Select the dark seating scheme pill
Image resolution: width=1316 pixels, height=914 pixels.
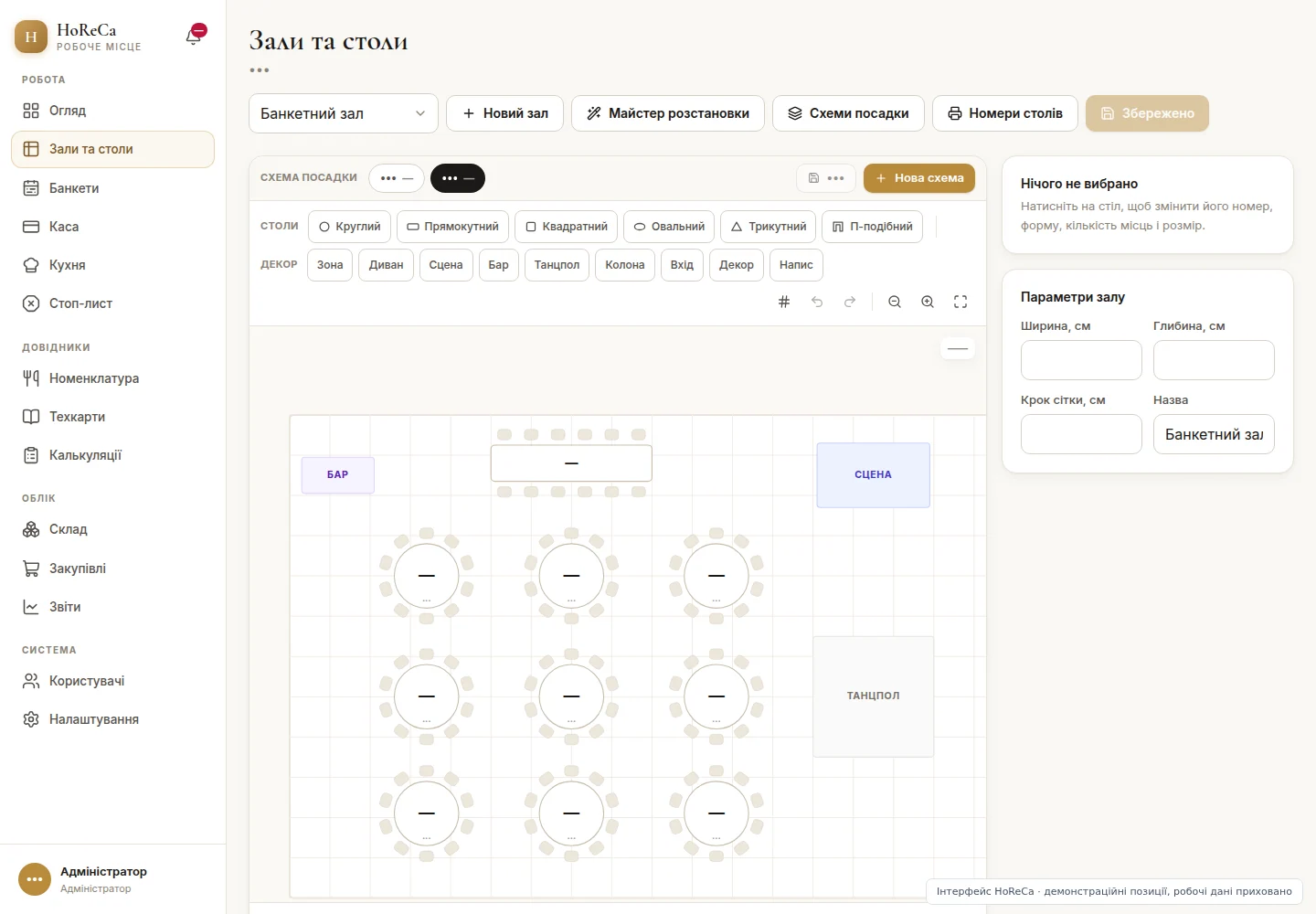[x=458, y=178]
